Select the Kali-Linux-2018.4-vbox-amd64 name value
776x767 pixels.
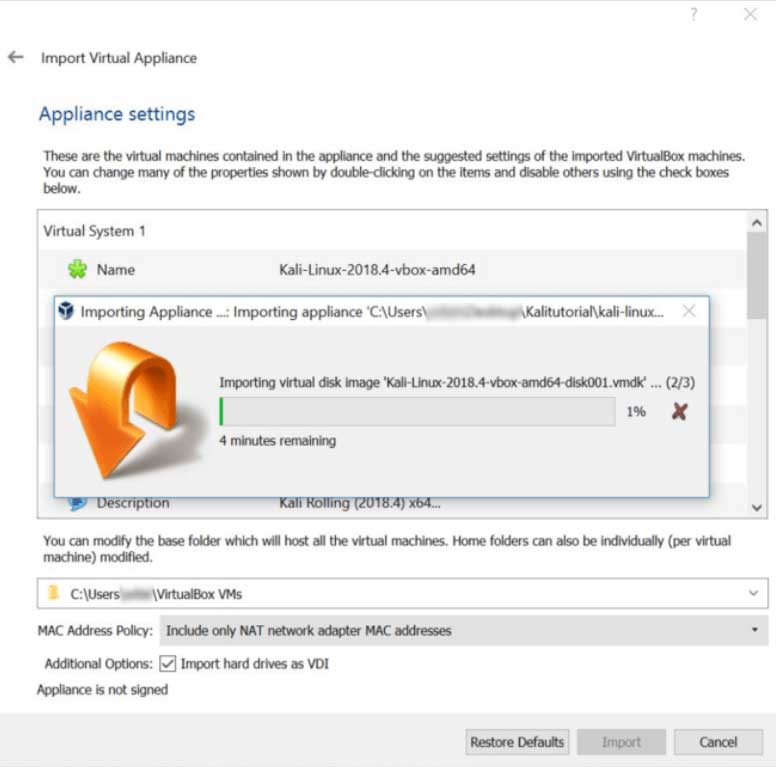point(377,270)
